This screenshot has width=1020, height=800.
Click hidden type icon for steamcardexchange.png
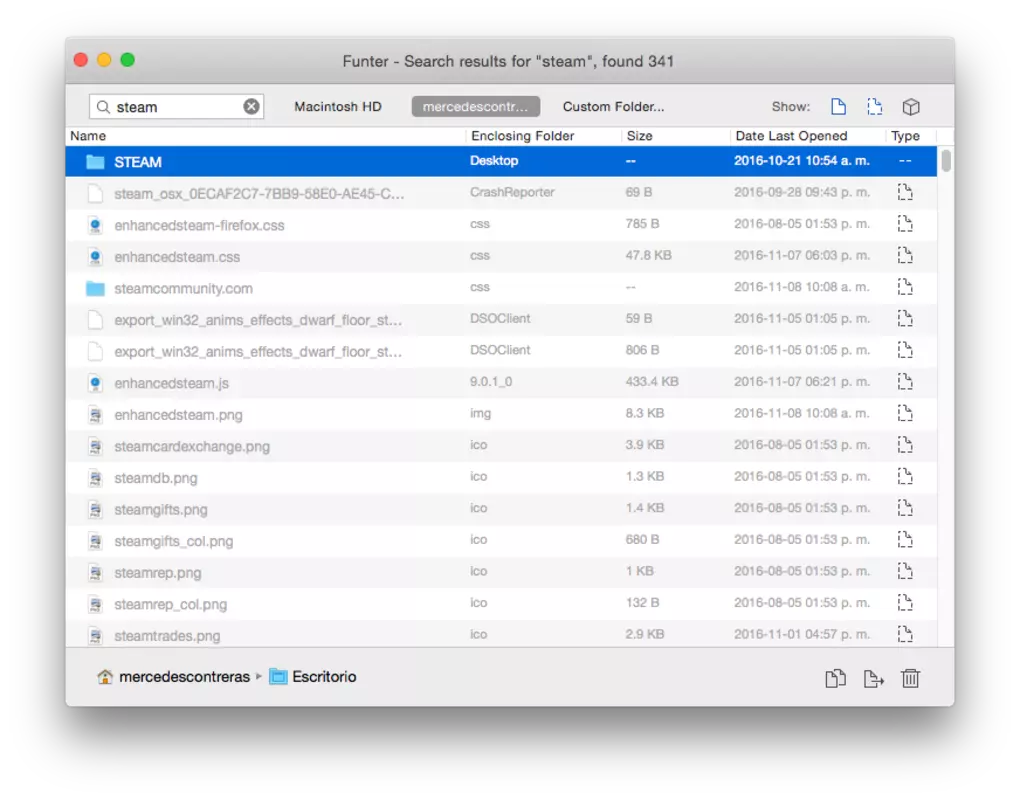(905, 445)
